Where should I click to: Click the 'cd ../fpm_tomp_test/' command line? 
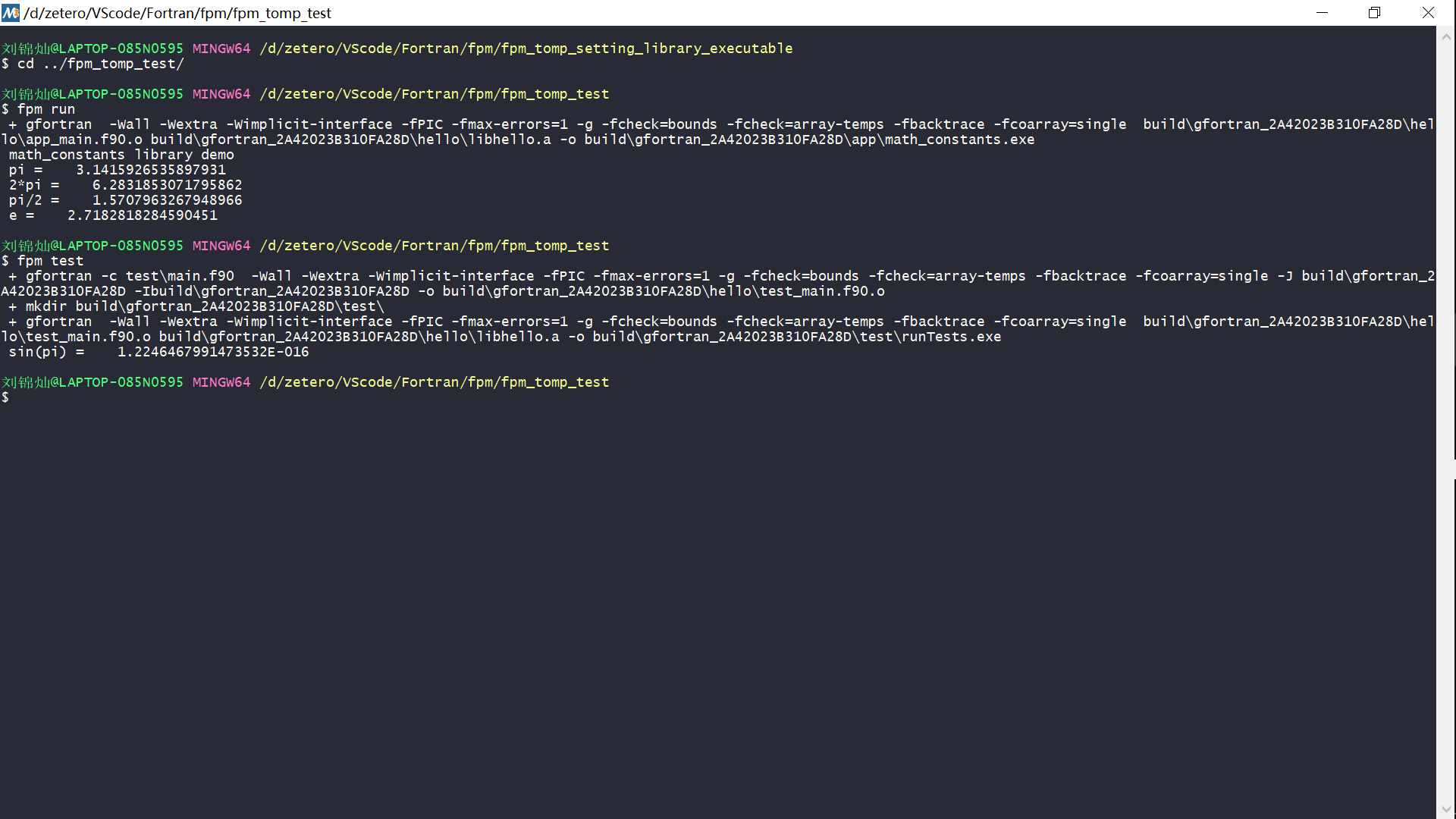[100, 64]
